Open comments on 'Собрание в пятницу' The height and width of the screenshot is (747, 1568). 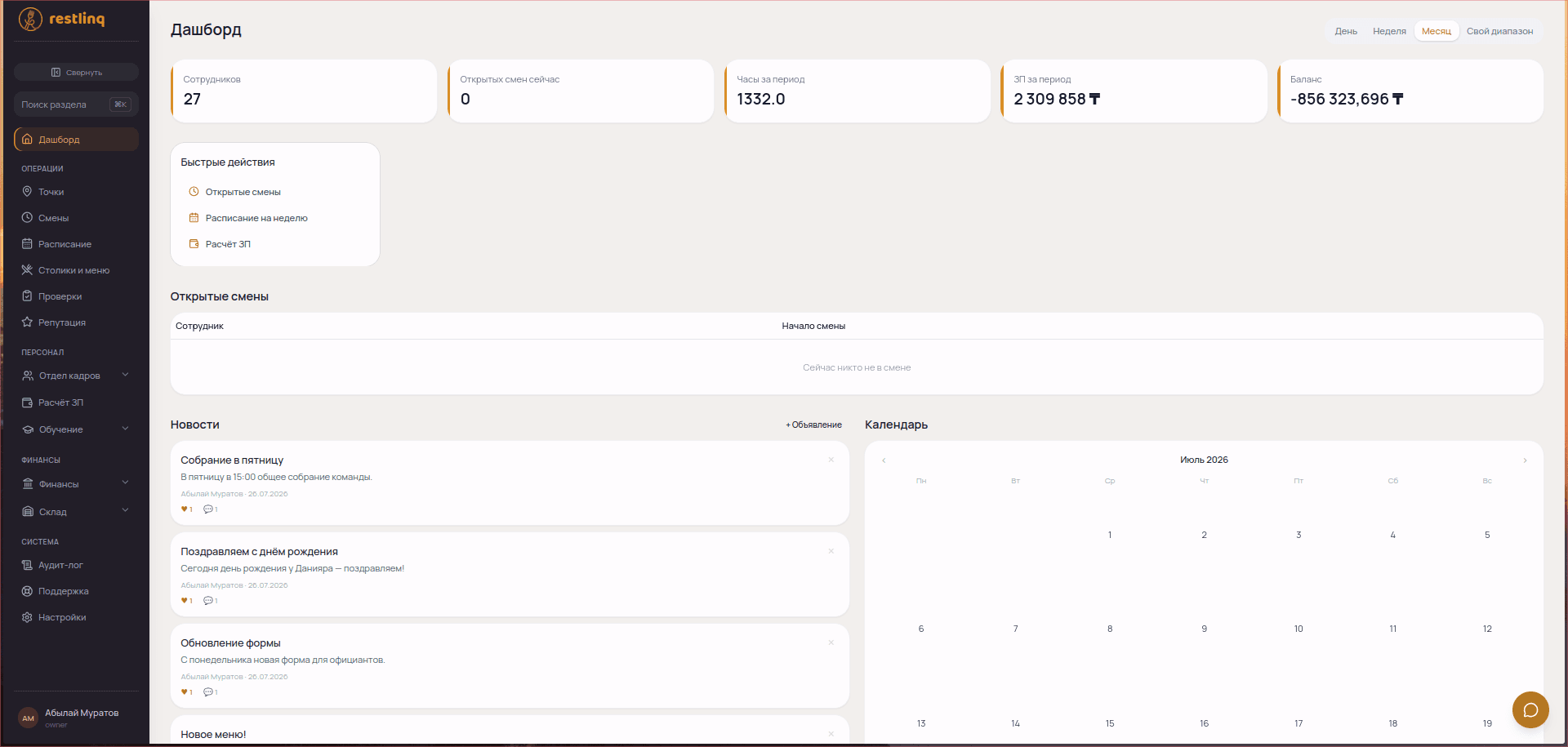pyautogui.click(x=210, y=509)
